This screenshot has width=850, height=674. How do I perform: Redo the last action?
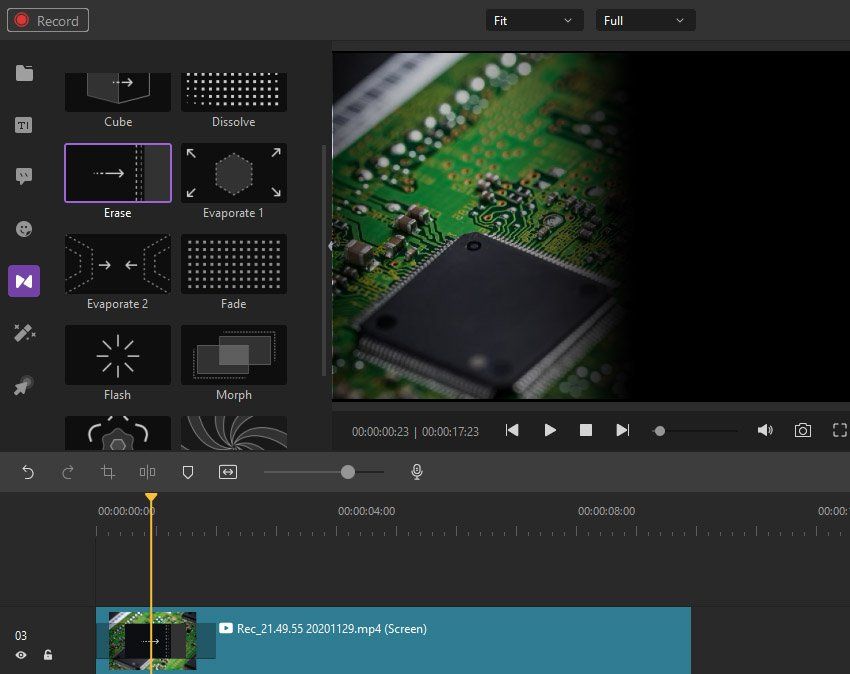coord(68,472)
